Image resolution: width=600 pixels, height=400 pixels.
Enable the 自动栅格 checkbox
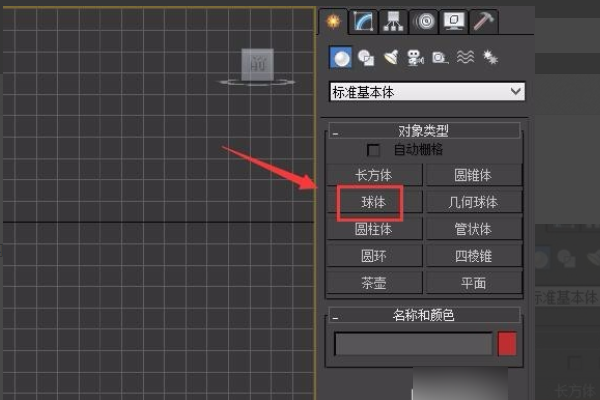(373, 150)
